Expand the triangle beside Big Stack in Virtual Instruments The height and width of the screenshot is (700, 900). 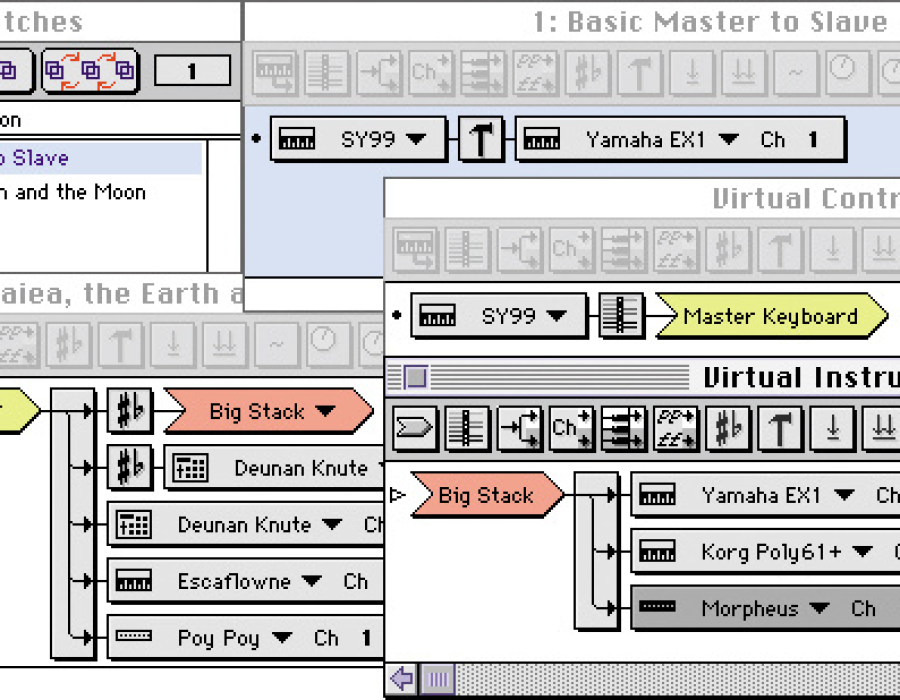click(x=397, y=495)
